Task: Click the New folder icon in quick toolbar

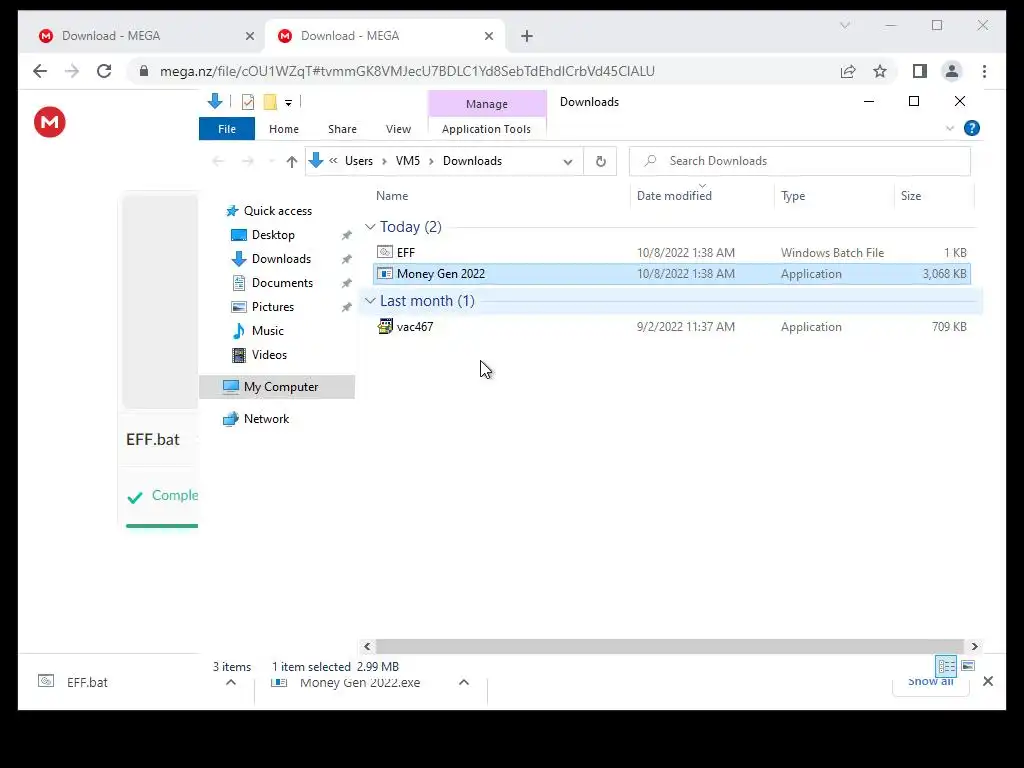Action: coord(270,102)
